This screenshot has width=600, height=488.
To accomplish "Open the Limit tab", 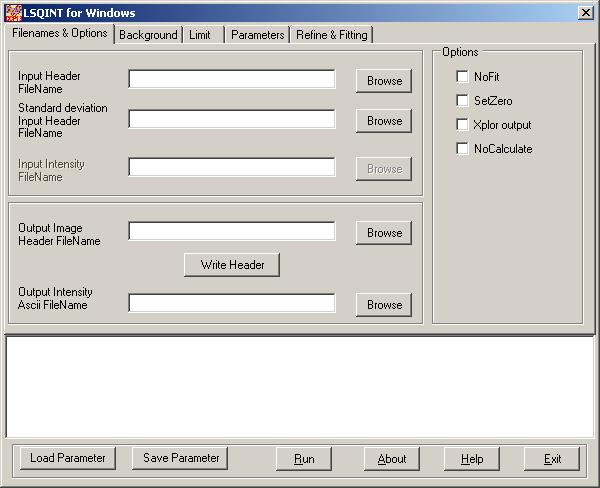I will (x=203, y=35).
